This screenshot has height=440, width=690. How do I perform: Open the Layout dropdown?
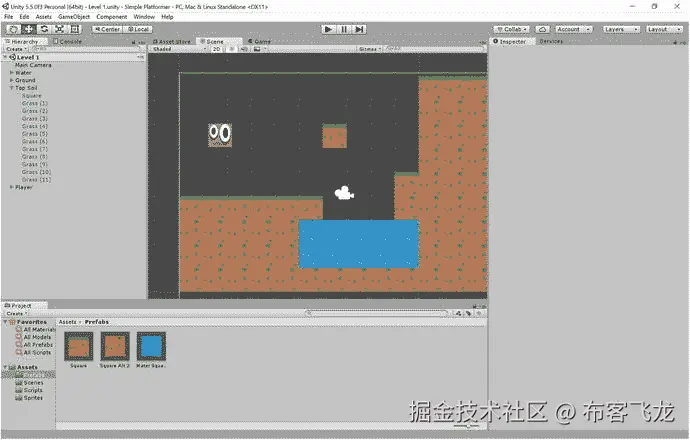tap(664, 29)
